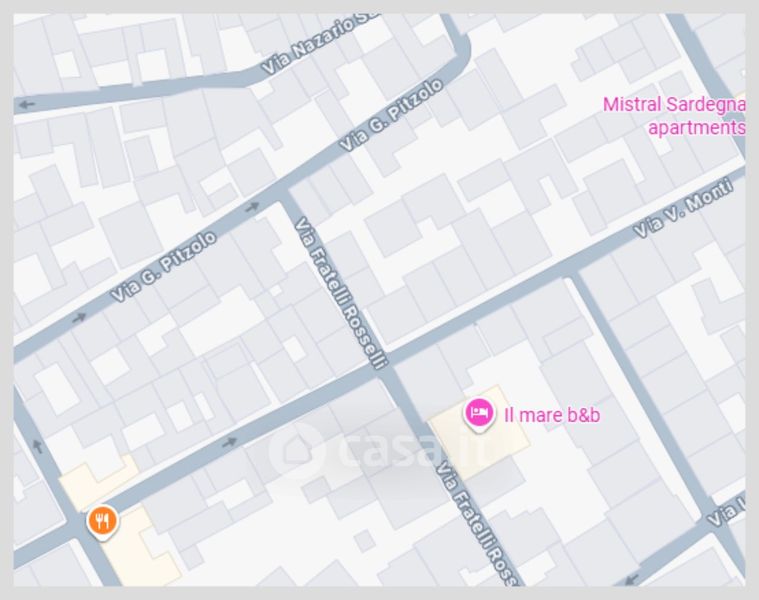Open the Il mare b&b text label
The width and height of the screenshot is (759, 600).
[552, 415]
